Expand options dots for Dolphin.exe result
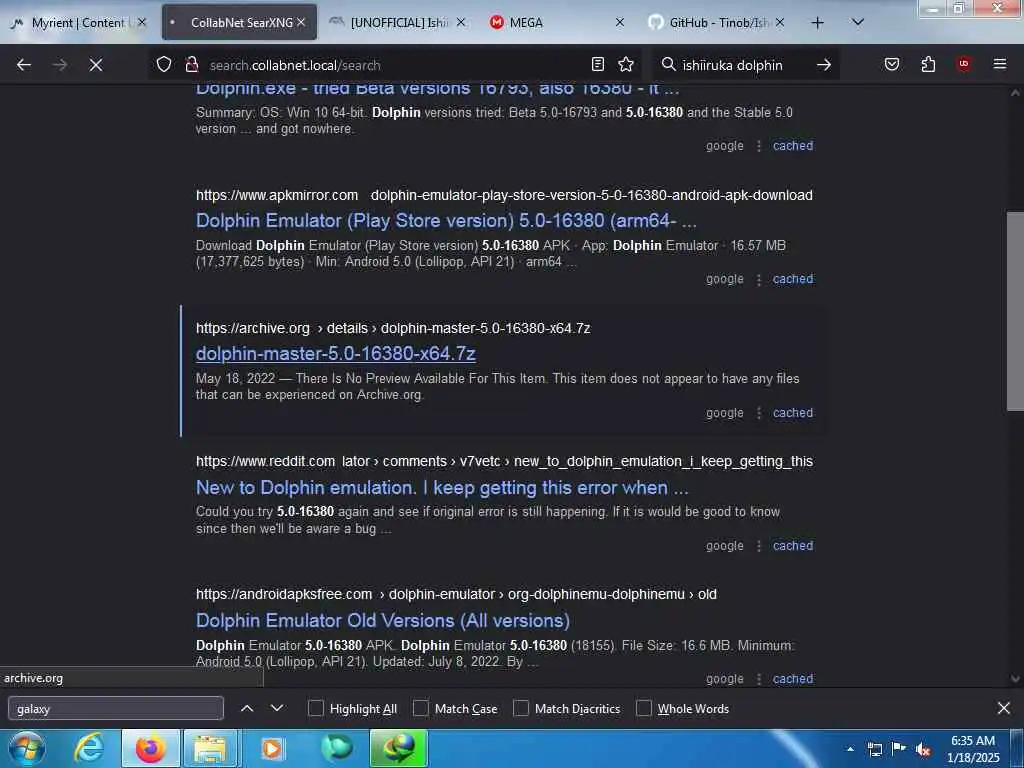Screen dimensions: 1024x768 759,146
